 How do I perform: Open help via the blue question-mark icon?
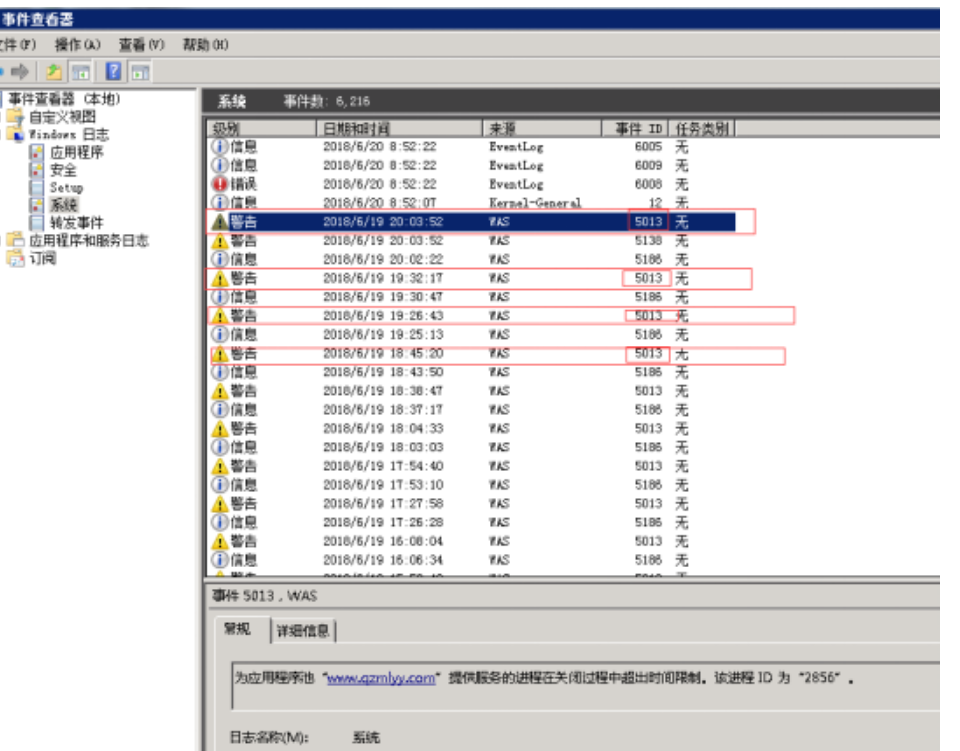pyautogui.click(x=113, y=72)
